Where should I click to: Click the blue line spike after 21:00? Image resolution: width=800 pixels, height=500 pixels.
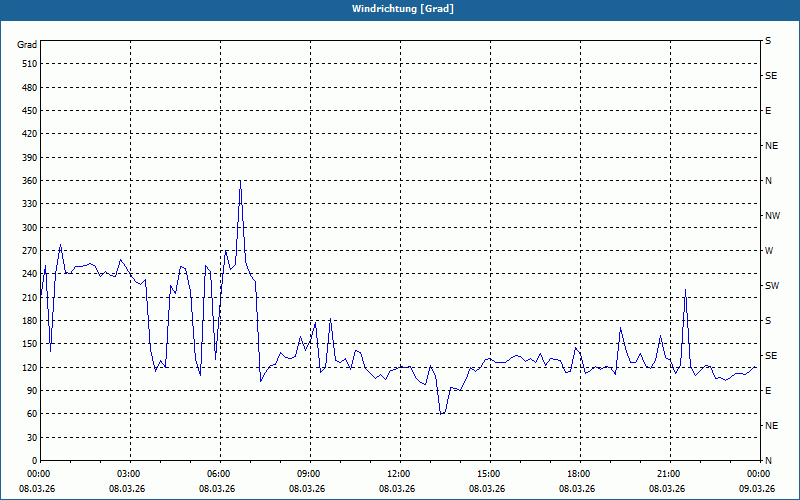click(x=685, y=290)
